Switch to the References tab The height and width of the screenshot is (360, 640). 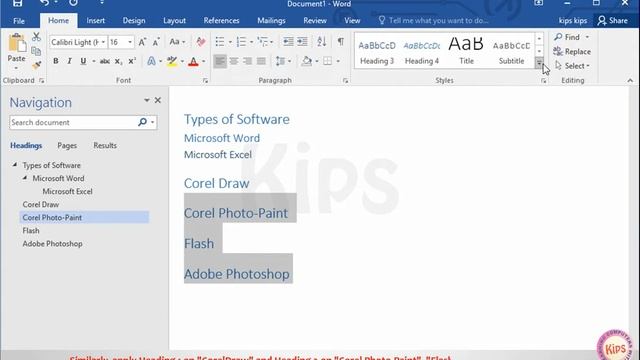[x=221, y=20]
